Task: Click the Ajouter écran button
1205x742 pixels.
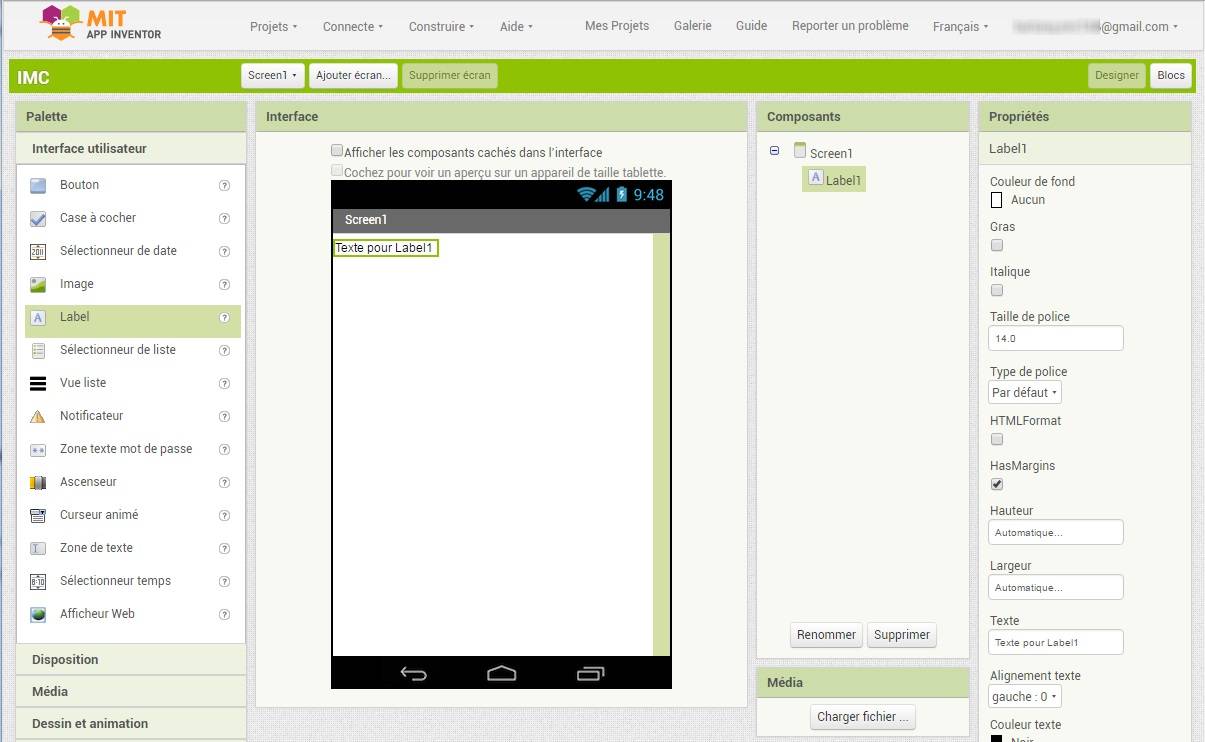Action: tap(354, 75)
